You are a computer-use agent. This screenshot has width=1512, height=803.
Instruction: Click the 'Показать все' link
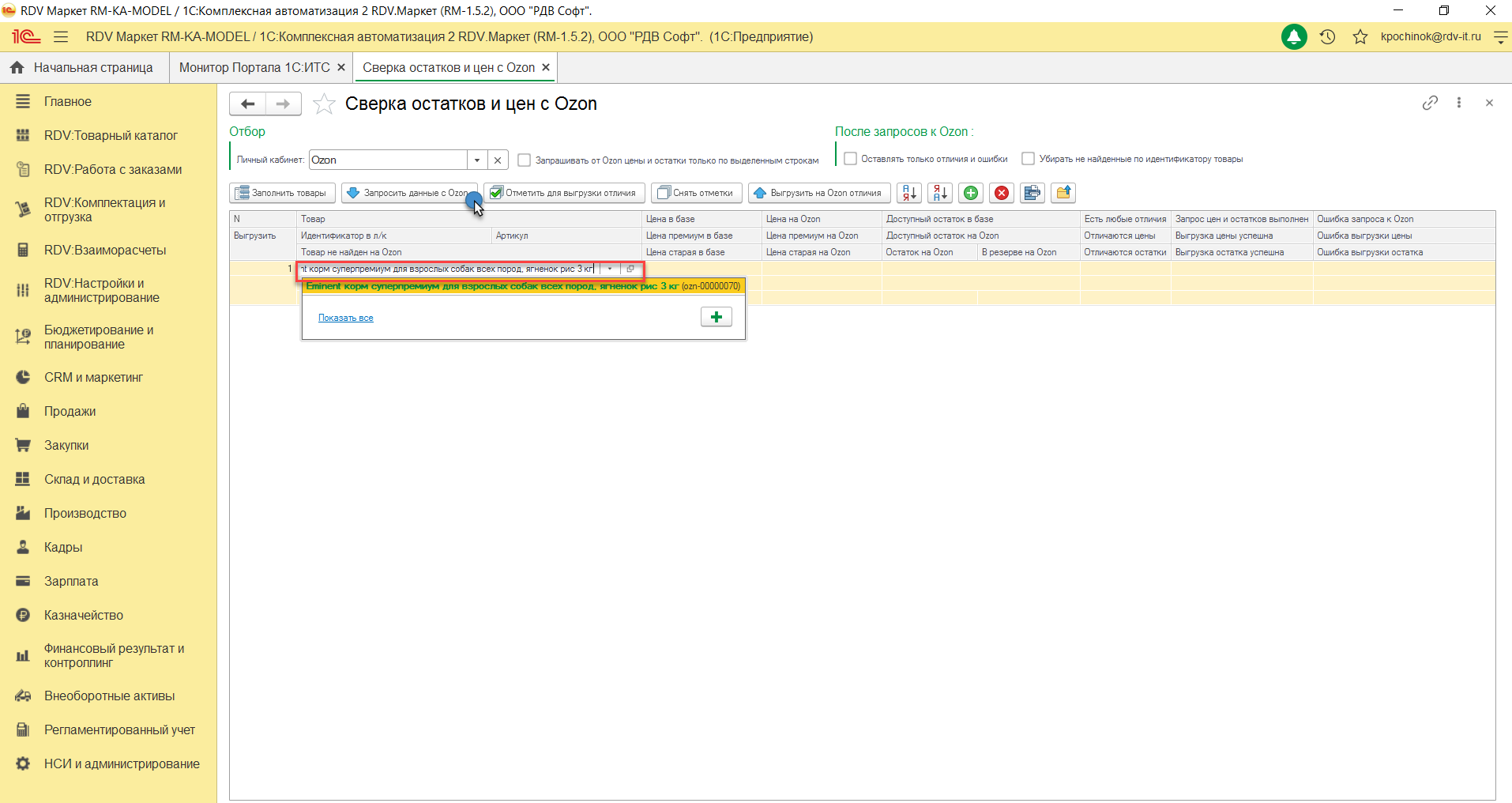coord(345,318)
